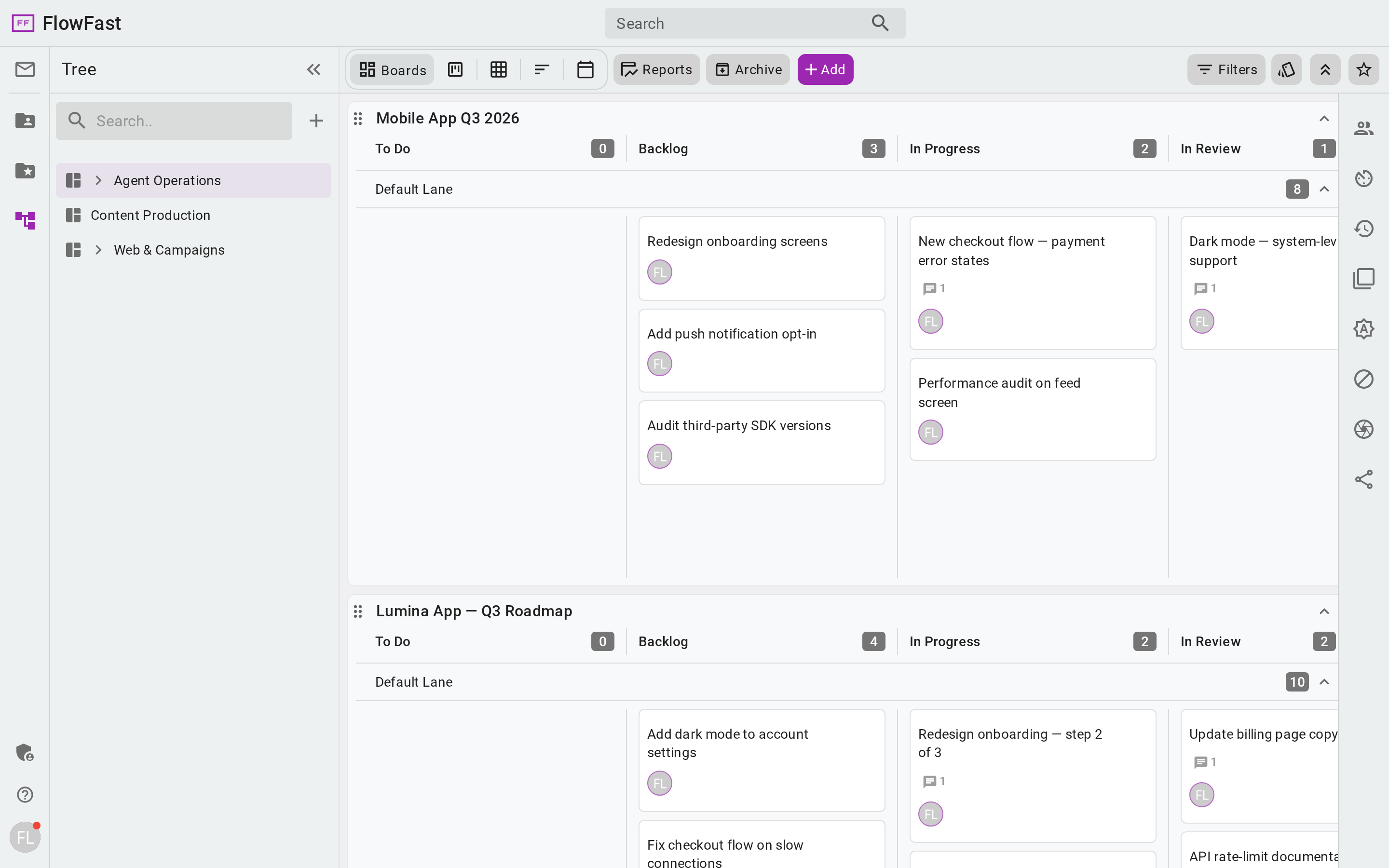Add a new tree item with plus icon
Viewport: 1389px width, 868px height.
click(x=316, y=121)
